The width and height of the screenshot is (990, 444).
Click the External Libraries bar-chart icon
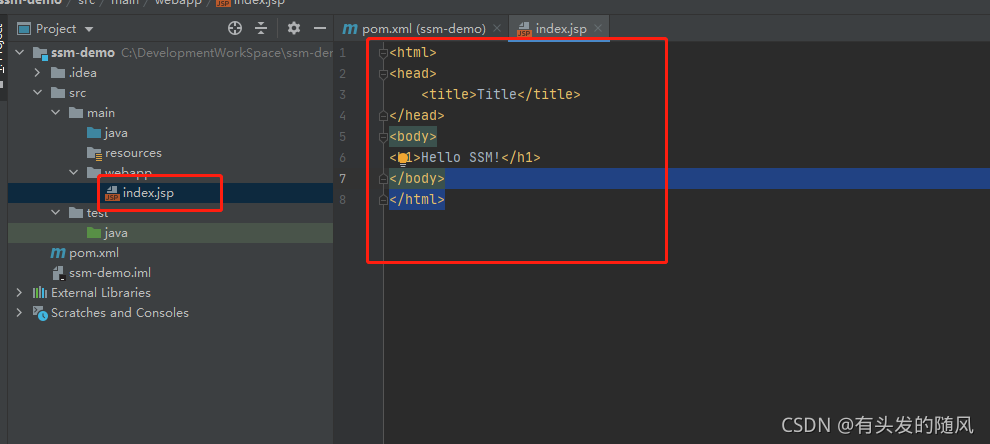(40, 292)
